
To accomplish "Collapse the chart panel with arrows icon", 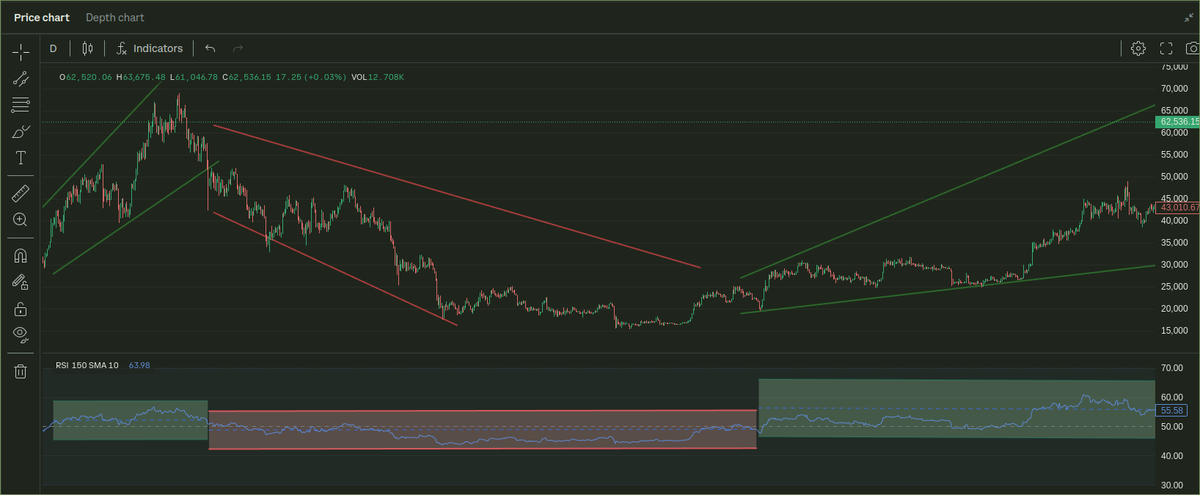I will pyautogui.click(x=1187, y=17).
